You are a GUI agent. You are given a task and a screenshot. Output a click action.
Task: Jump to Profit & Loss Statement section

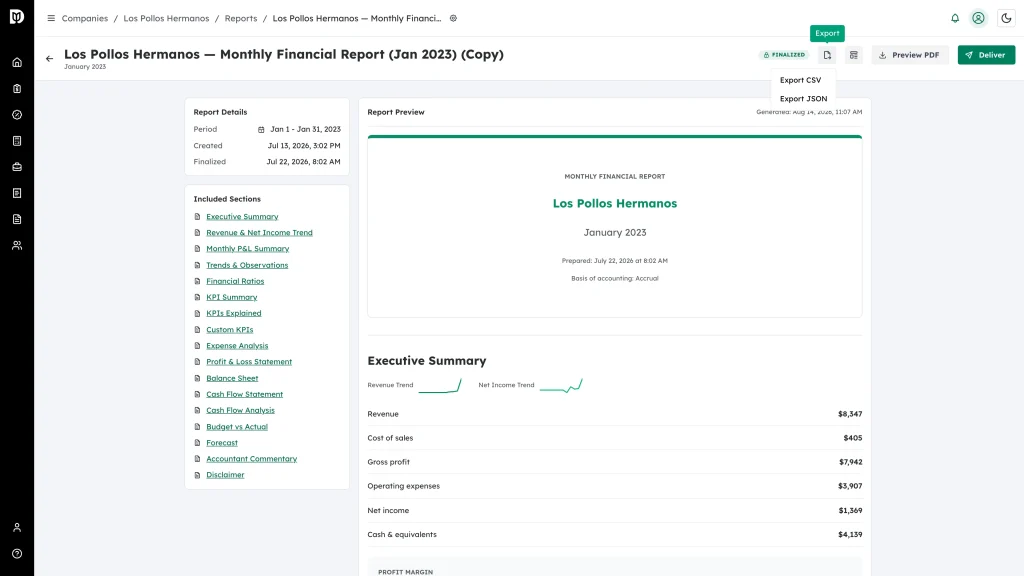point(249,362)
